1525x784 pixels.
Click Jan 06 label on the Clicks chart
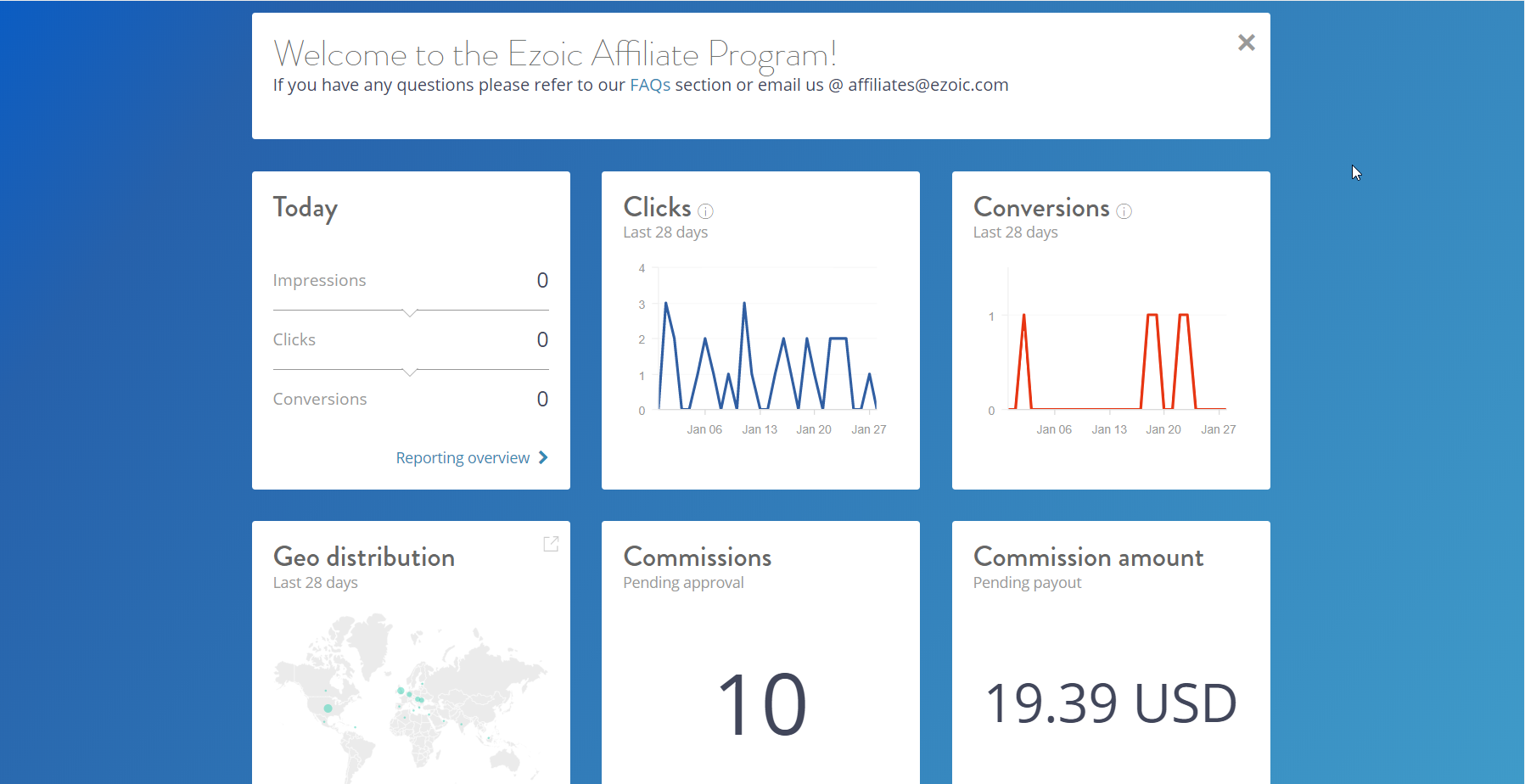pos(704,429)
